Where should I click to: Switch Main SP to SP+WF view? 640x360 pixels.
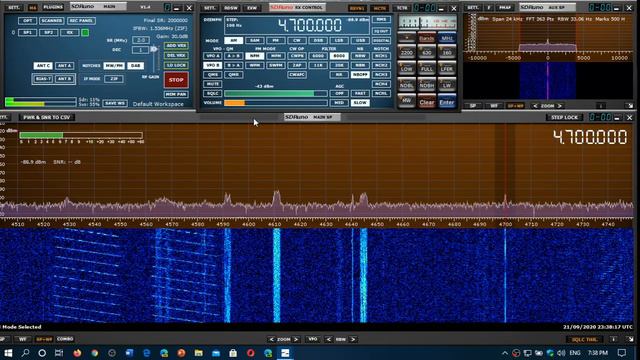[x=44, y=339]
